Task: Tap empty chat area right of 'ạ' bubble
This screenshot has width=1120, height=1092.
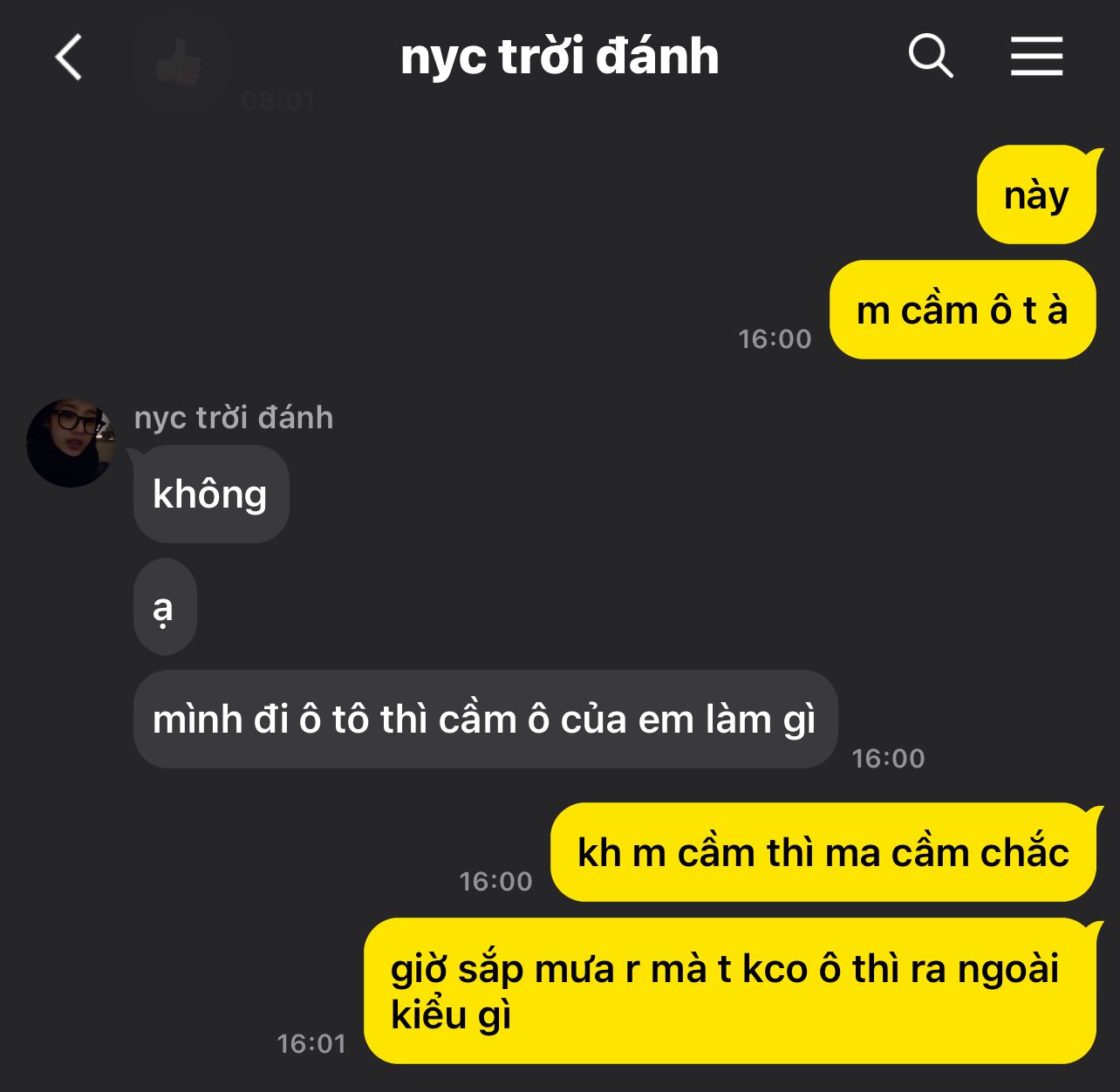Action: pos(611,607)
